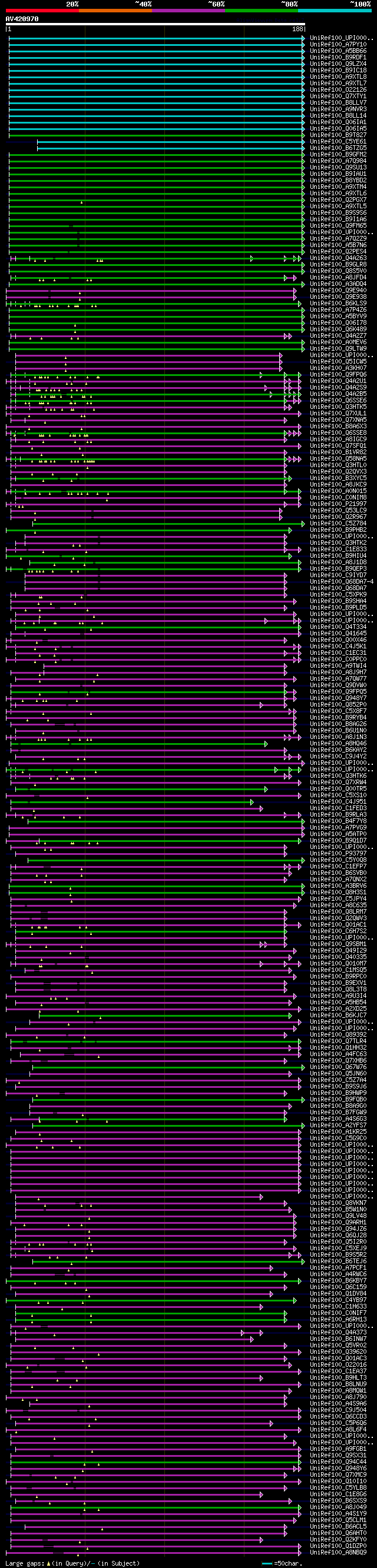This screenshot has width=377, height=1568.
Task: Click the orange ~40% identity legend segment
Action: (115, 11)
